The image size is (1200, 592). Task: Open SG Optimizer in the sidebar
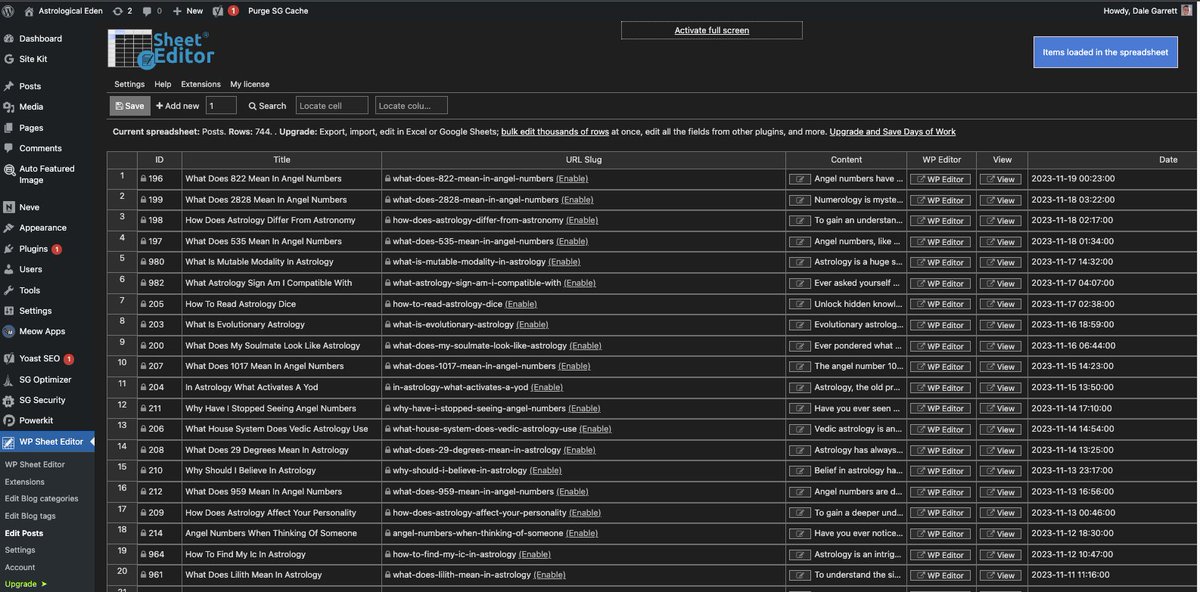(x=47, y=380)
